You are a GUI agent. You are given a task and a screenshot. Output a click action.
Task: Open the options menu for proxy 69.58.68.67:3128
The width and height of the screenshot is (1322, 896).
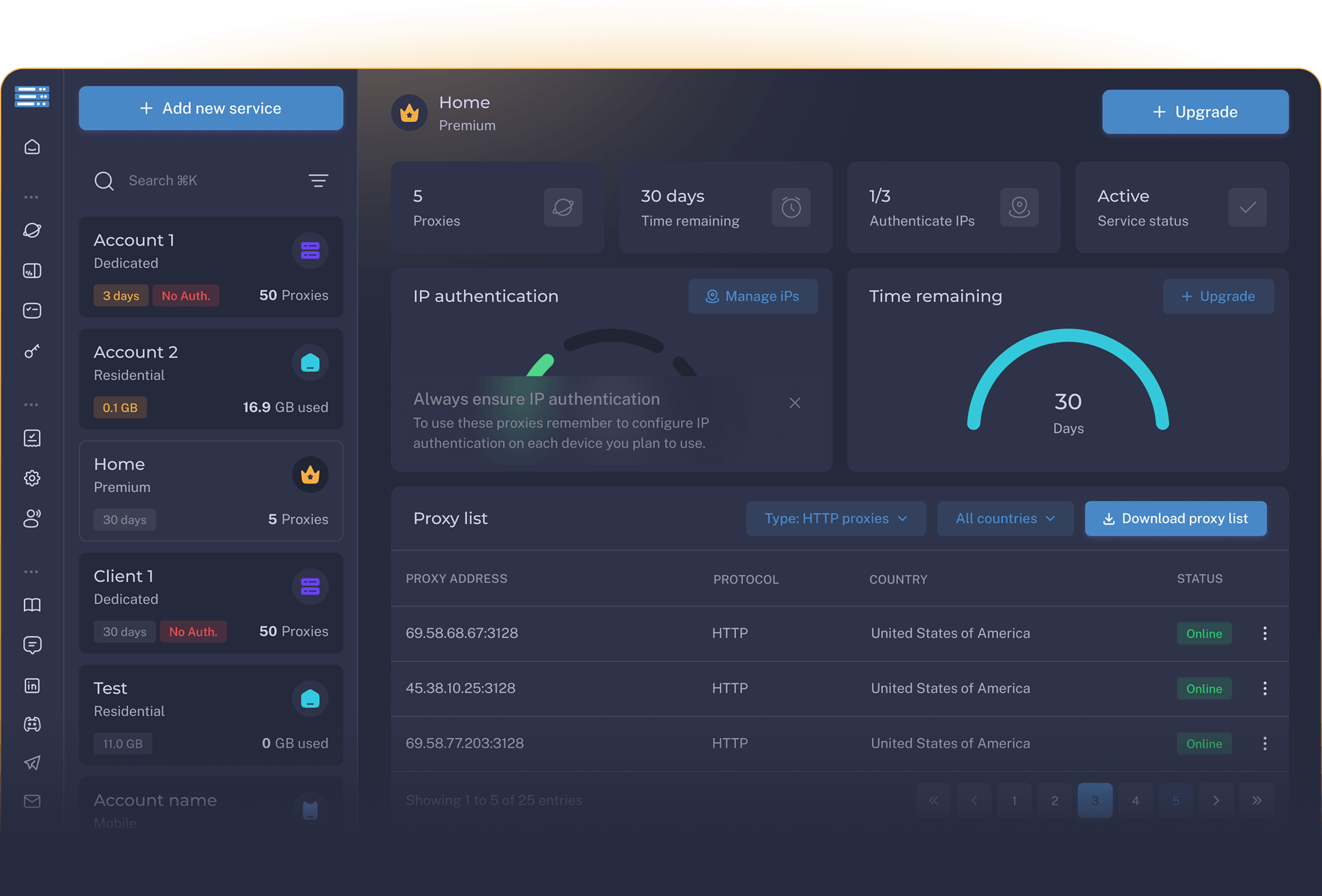[x=1265, y=633]
